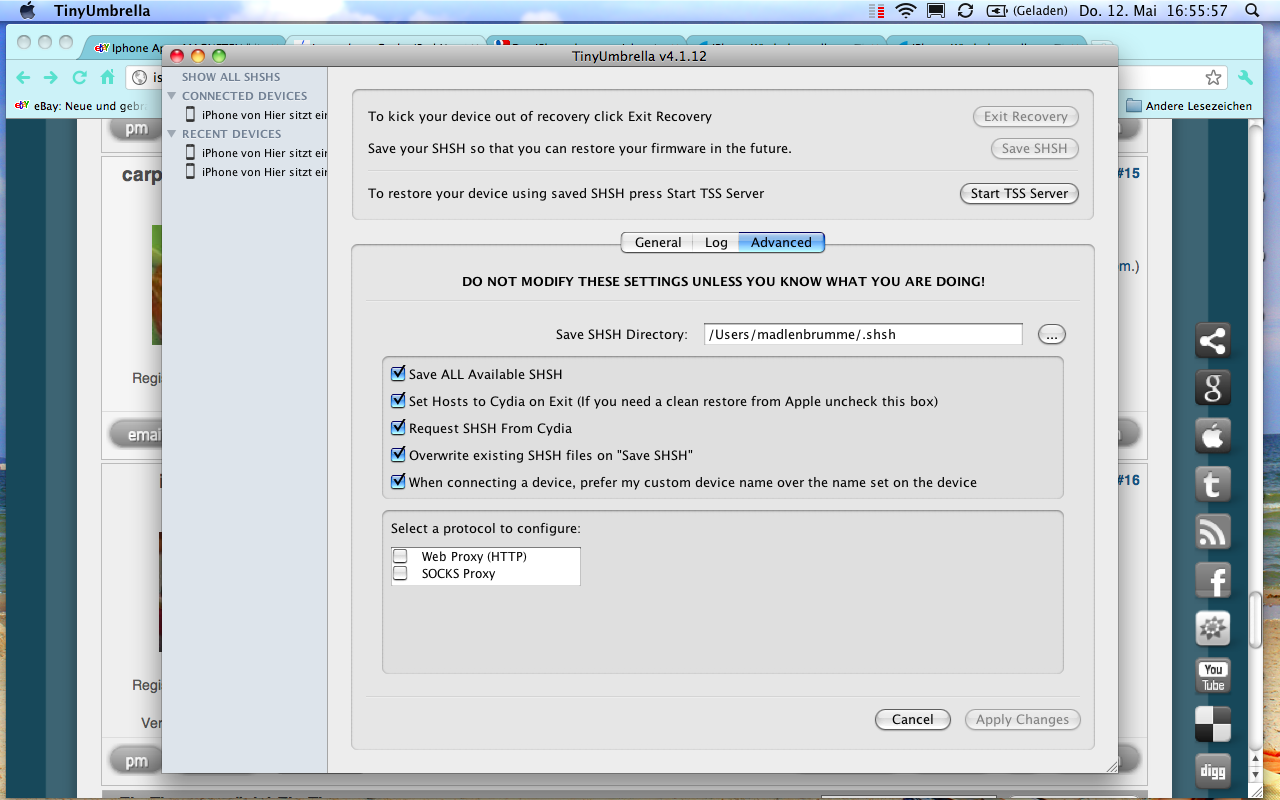
Task: Click the RSS feed icon
Action: [x=1213, y=533]
